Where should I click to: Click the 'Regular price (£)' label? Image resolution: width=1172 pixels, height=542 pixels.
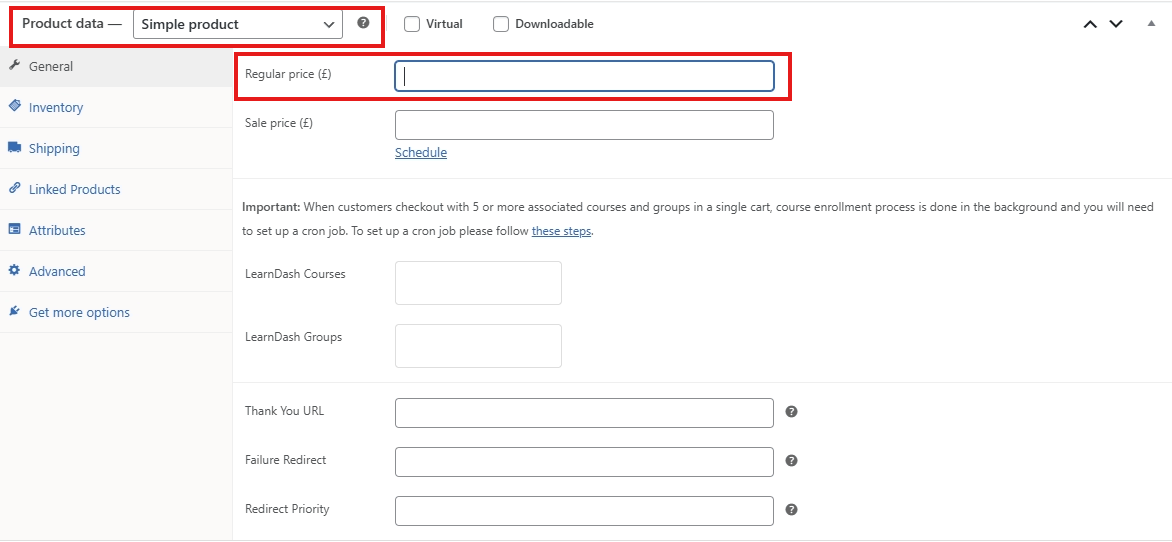(289, 75)
